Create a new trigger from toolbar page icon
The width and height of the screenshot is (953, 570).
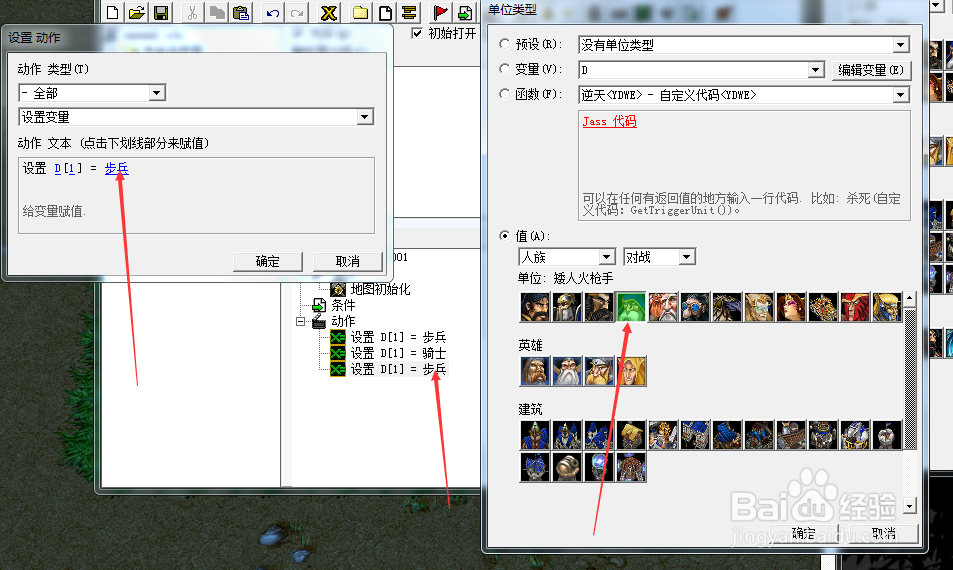pos(385,12)
